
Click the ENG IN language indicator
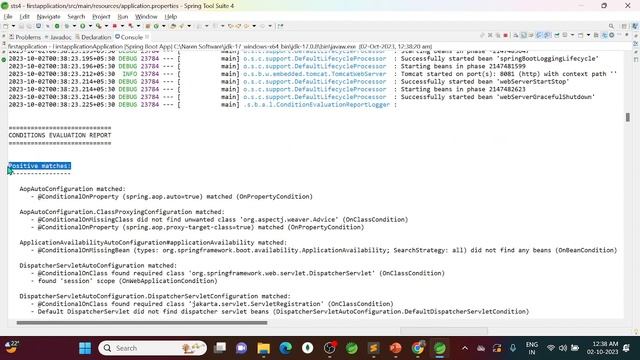[531, 348]
